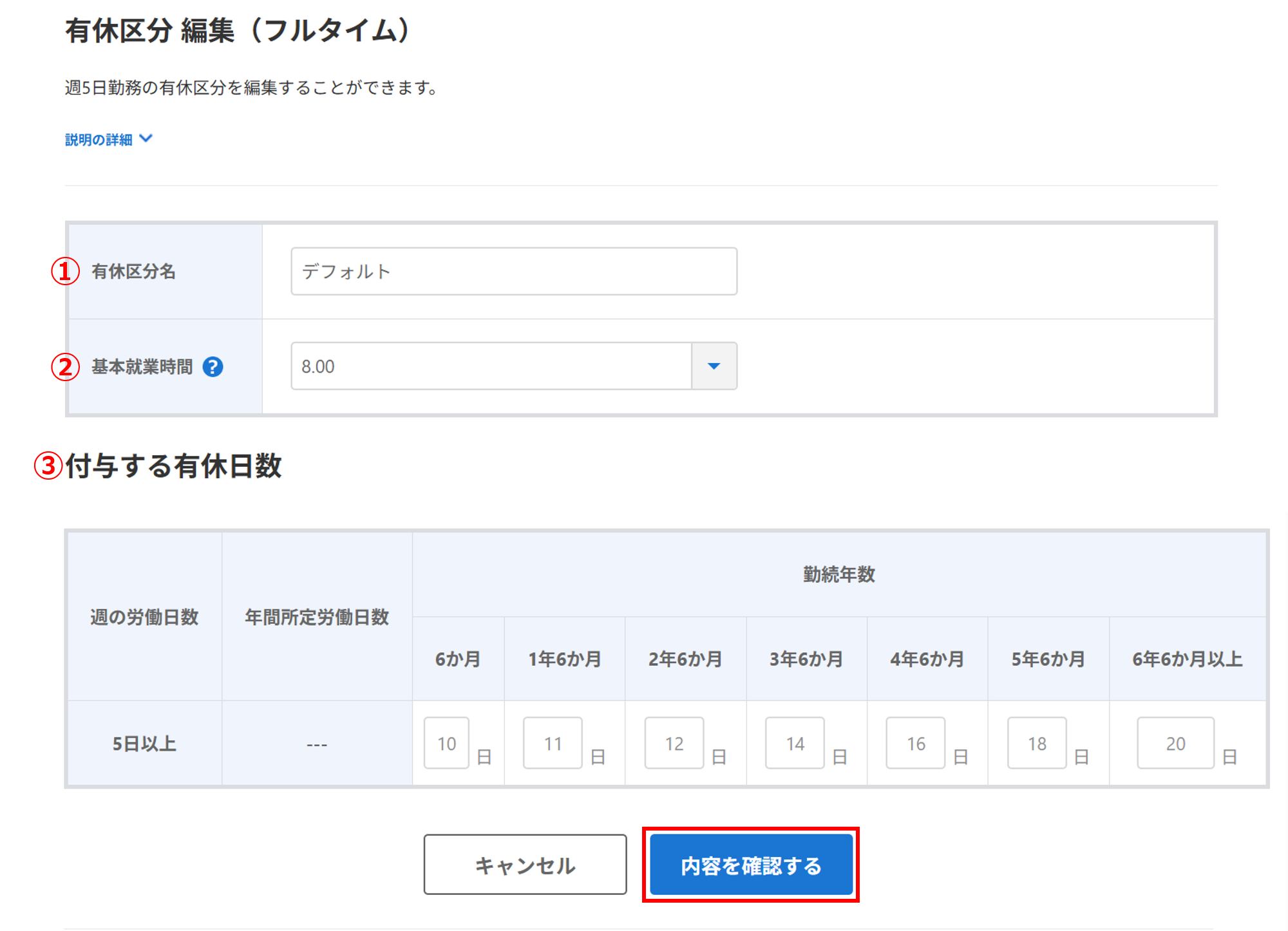
Task: Click the chevron next to 説明の詳細
Action: (x=146, y=138)
